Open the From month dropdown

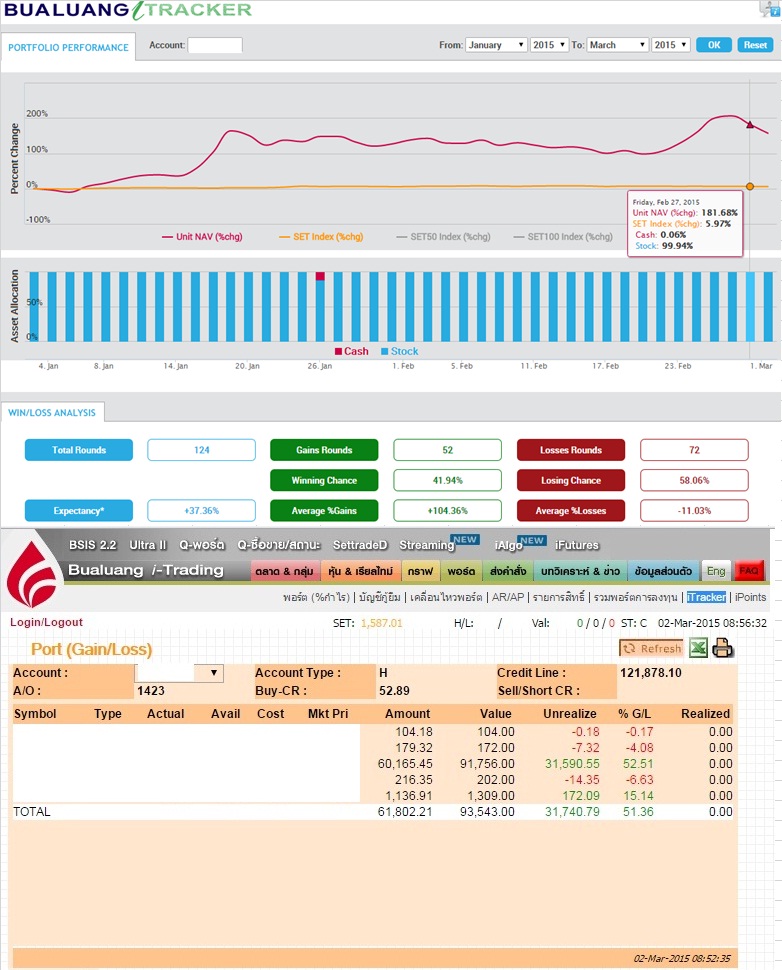point(496,45)
